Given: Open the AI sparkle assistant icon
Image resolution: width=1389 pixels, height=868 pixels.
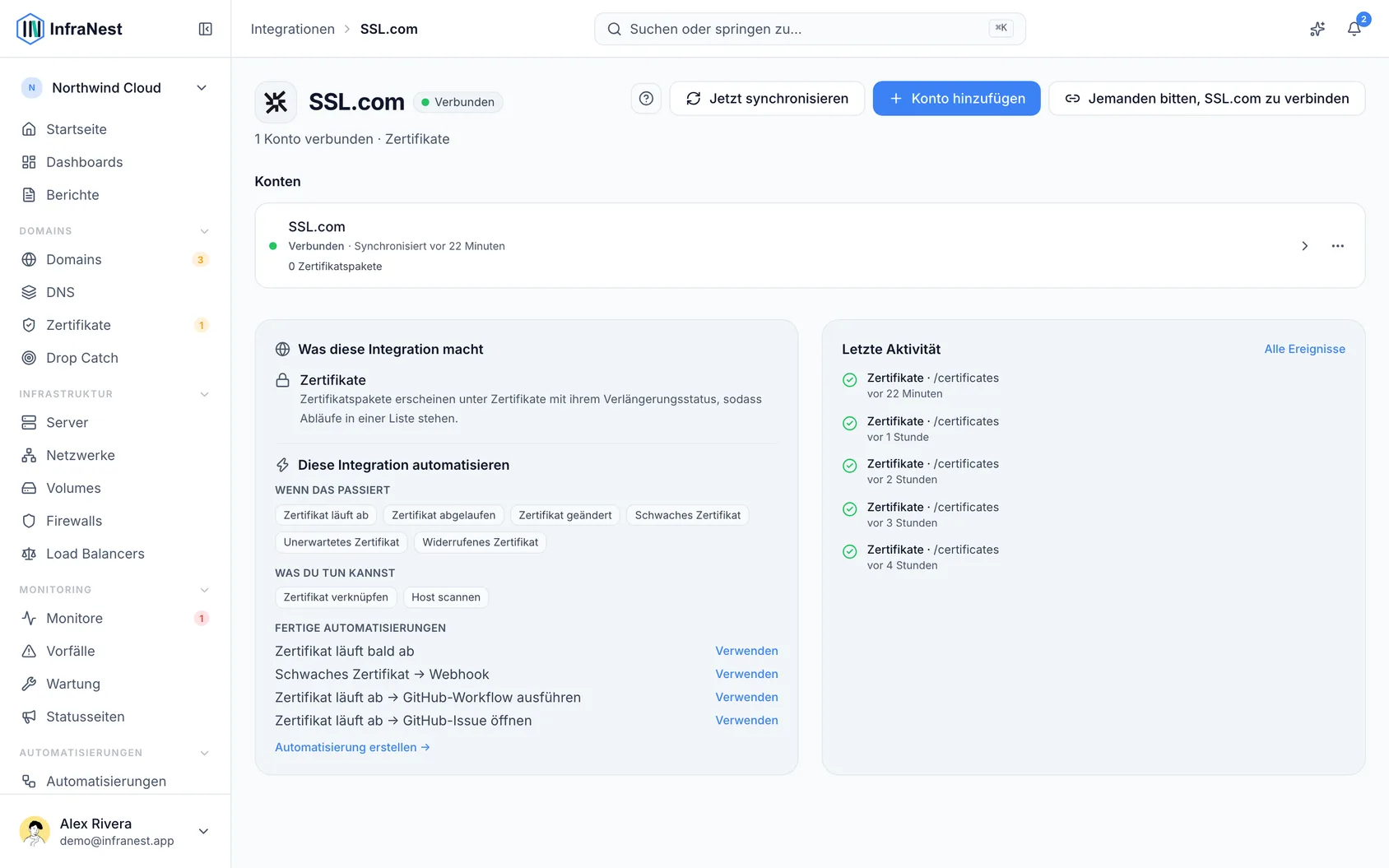Looking at the screenshot, I should click(1317, 29).
